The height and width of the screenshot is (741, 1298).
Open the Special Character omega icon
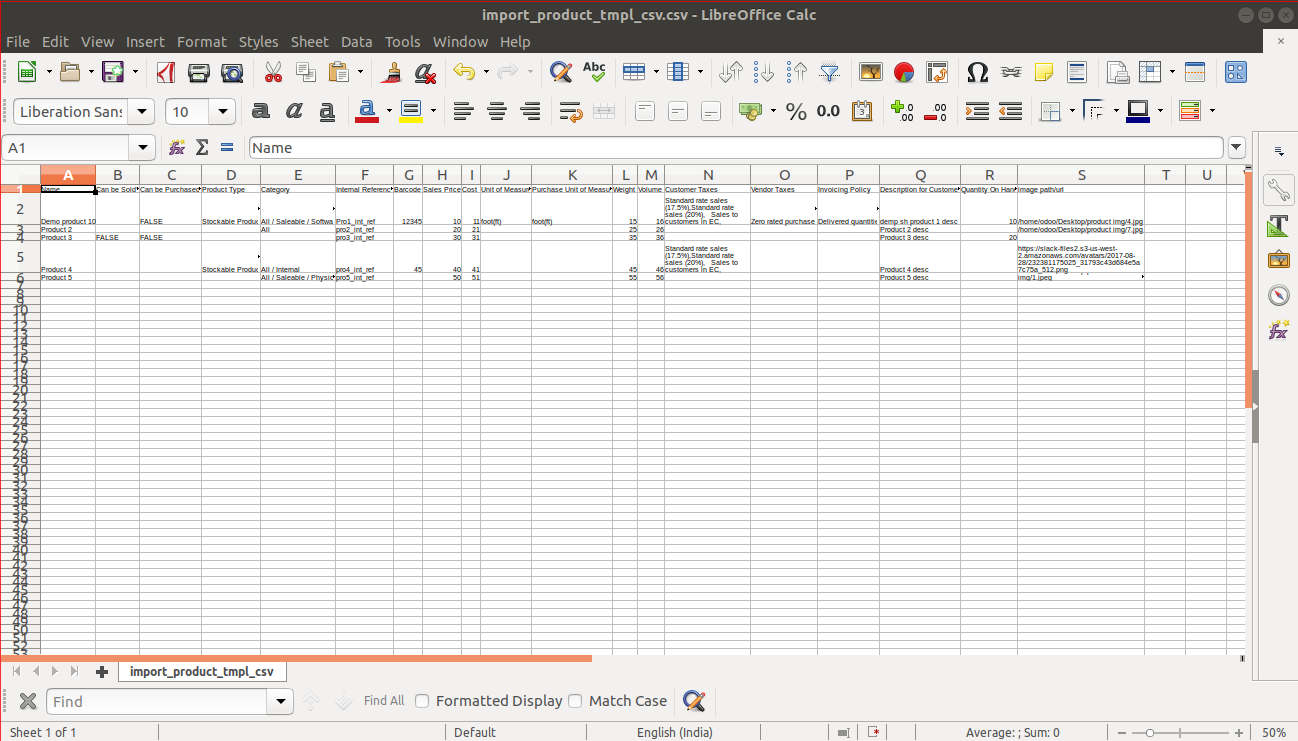tap(978, 72)
